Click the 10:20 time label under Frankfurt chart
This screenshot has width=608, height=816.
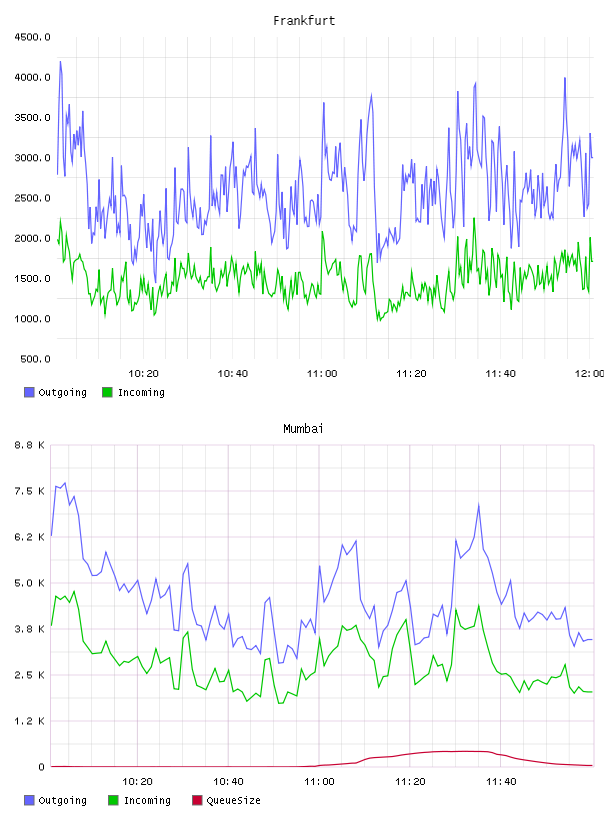[x=143, y=374]
